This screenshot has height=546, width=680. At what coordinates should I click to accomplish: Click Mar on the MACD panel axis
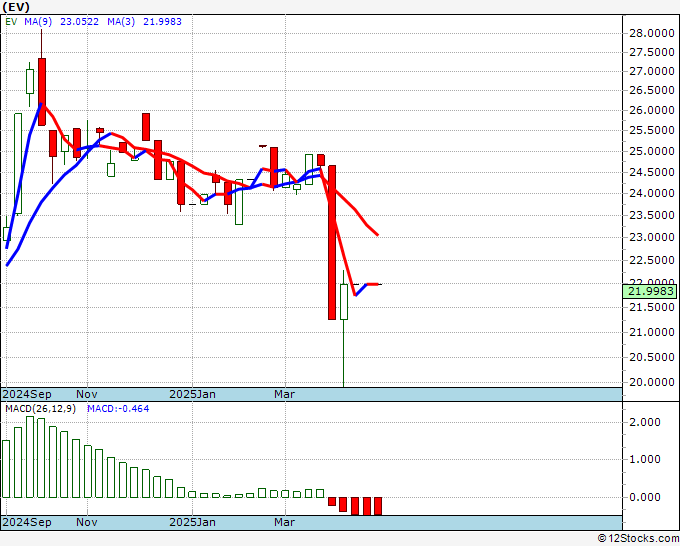284,523
